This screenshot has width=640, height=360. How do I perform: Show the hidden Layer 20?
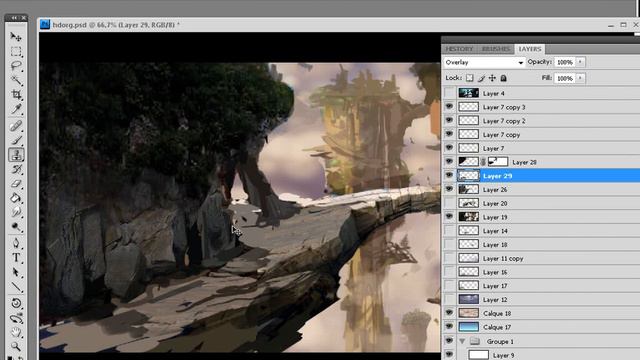click(449, 203)
